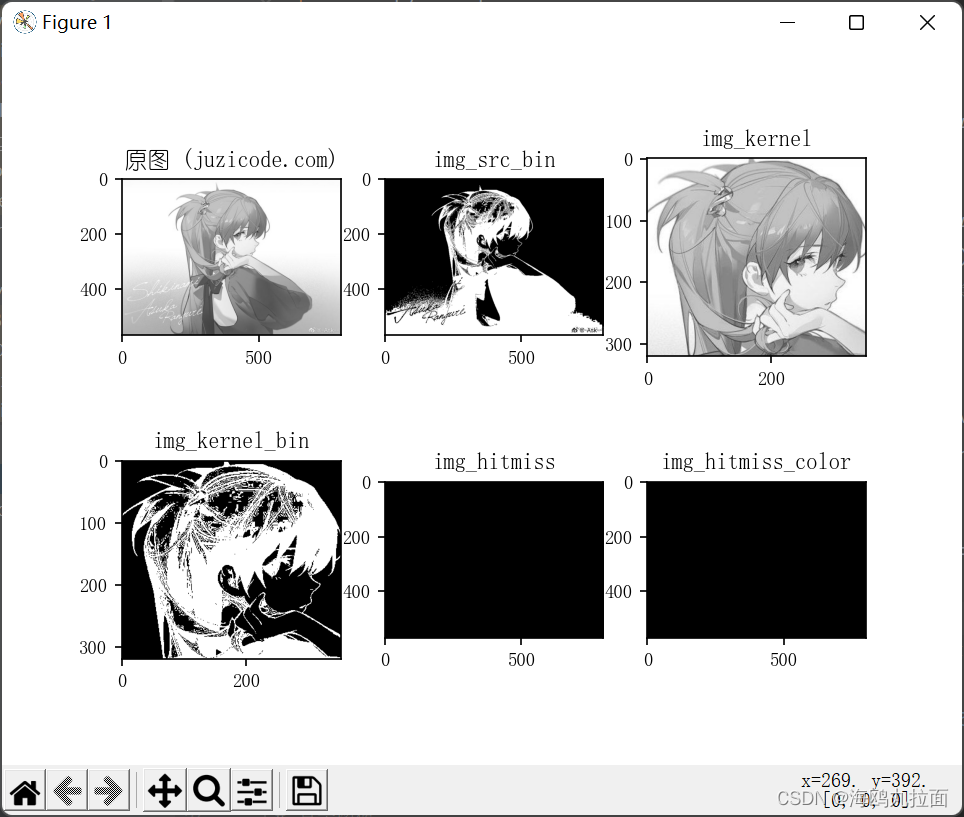Maximize the Figure 1 window
The height and width of the screenshot is (817, 964).
856,23
